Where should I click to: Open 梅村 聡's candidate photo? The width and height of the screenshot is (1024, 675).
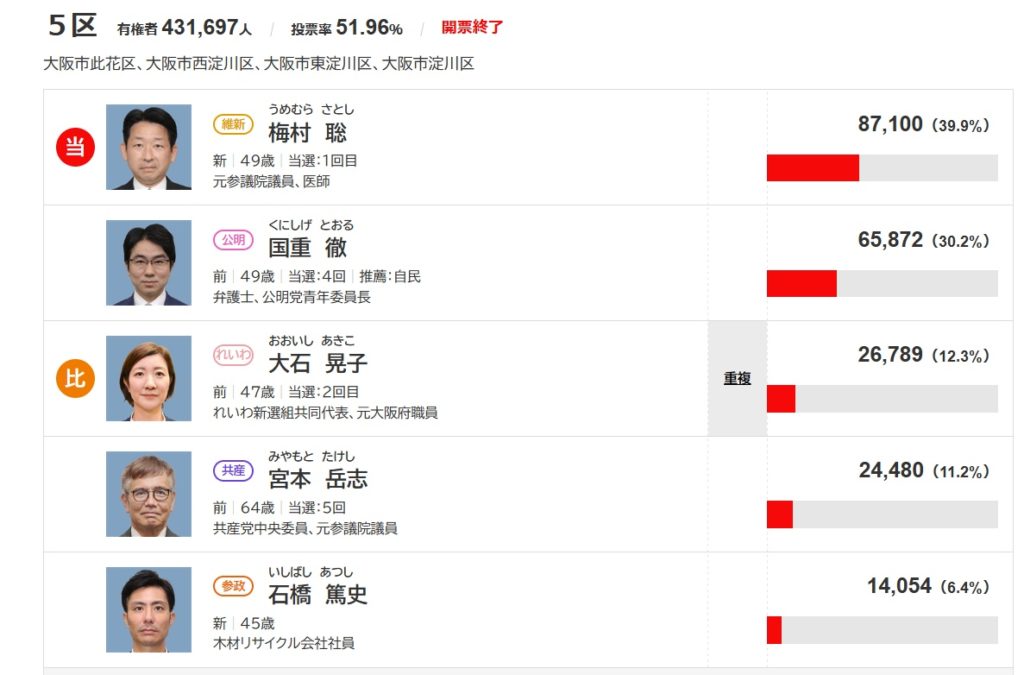[x=149, y=147]
